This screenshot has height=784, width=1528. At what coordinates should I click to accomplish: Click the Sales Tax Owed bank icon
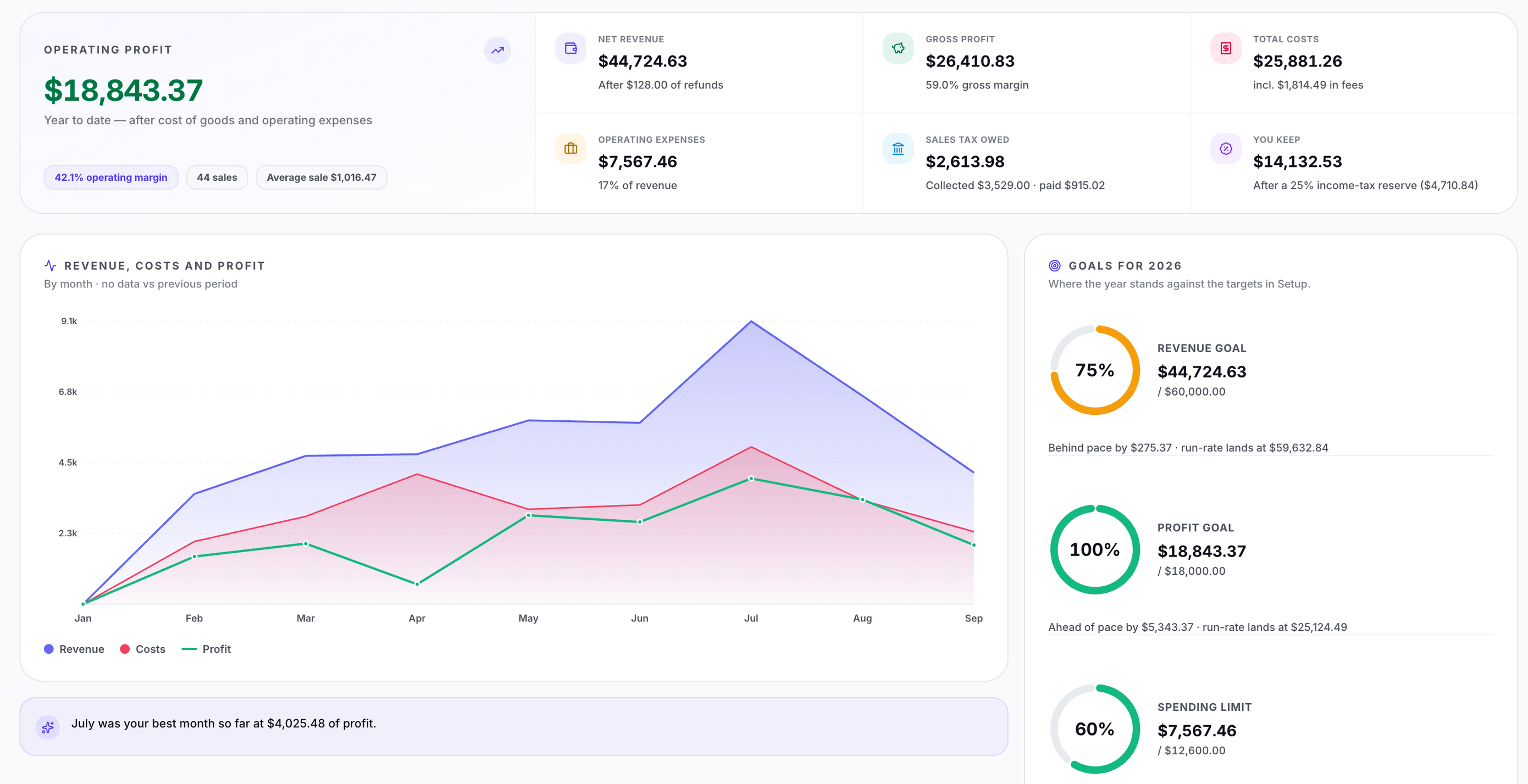898,148
